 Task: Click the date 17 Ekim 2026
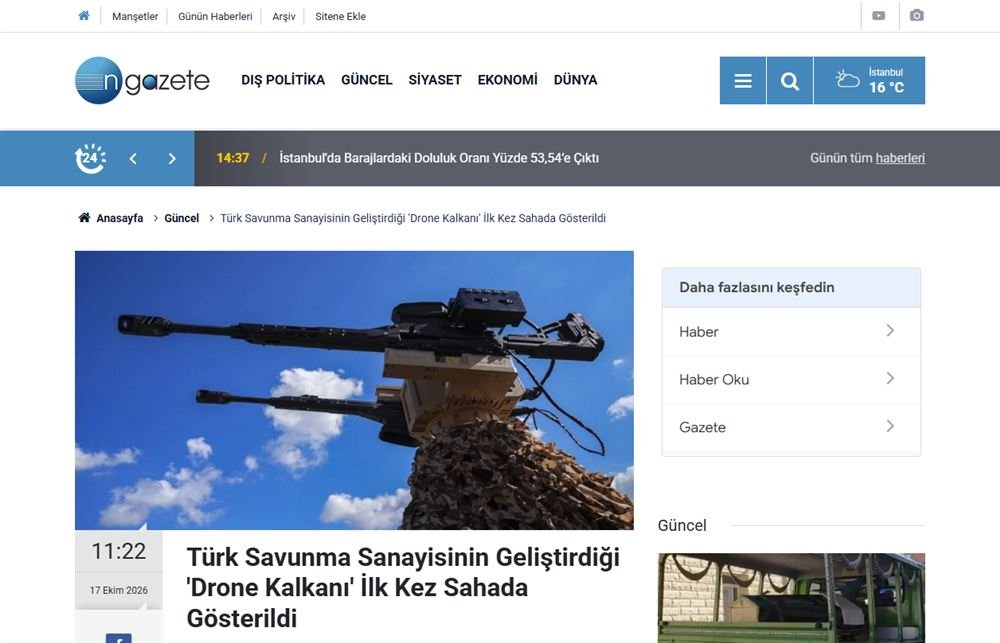(x=119, y=591)
